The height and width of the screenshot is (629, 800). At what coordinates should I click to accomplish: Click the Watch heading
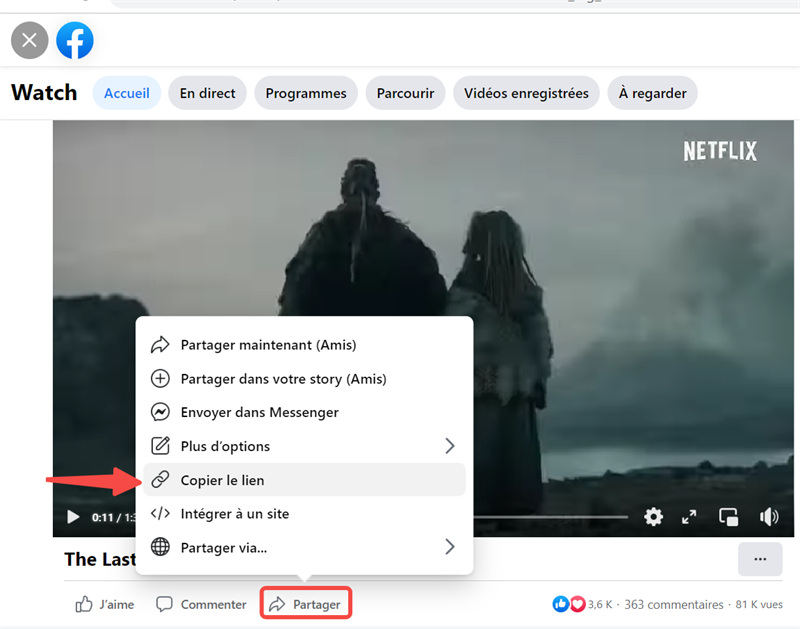point(44,93)
